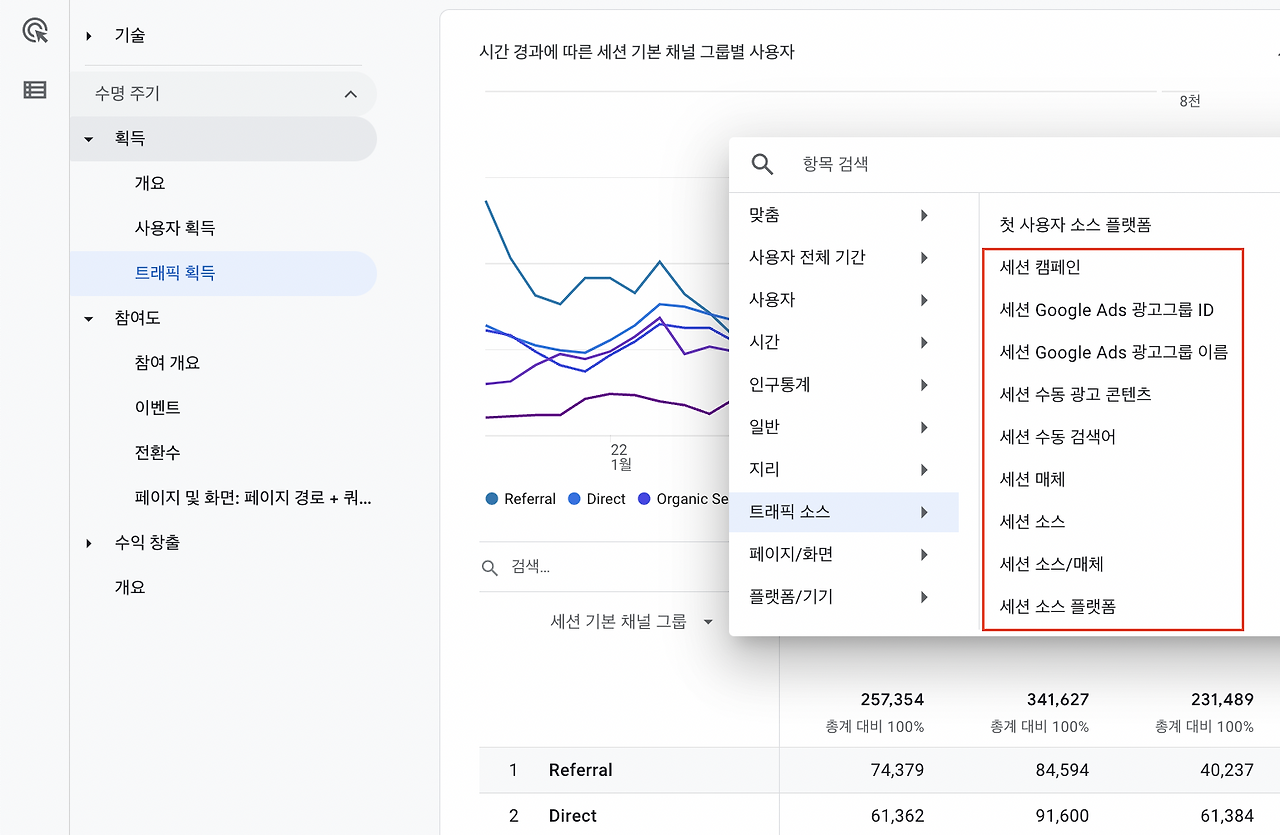1280x835 pixels.
Task: Choose the 세션 캠페인 dimension
Action: click(x=1040, y=267)
